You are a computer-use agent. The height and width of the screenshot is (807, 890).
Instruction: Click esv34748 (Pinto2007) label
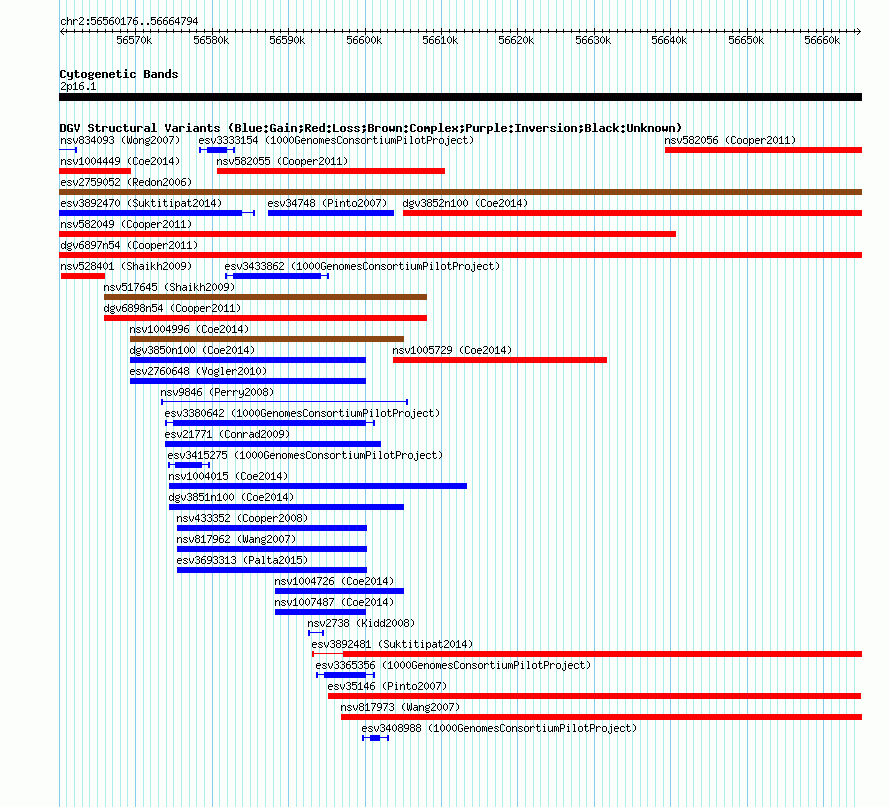328,203
